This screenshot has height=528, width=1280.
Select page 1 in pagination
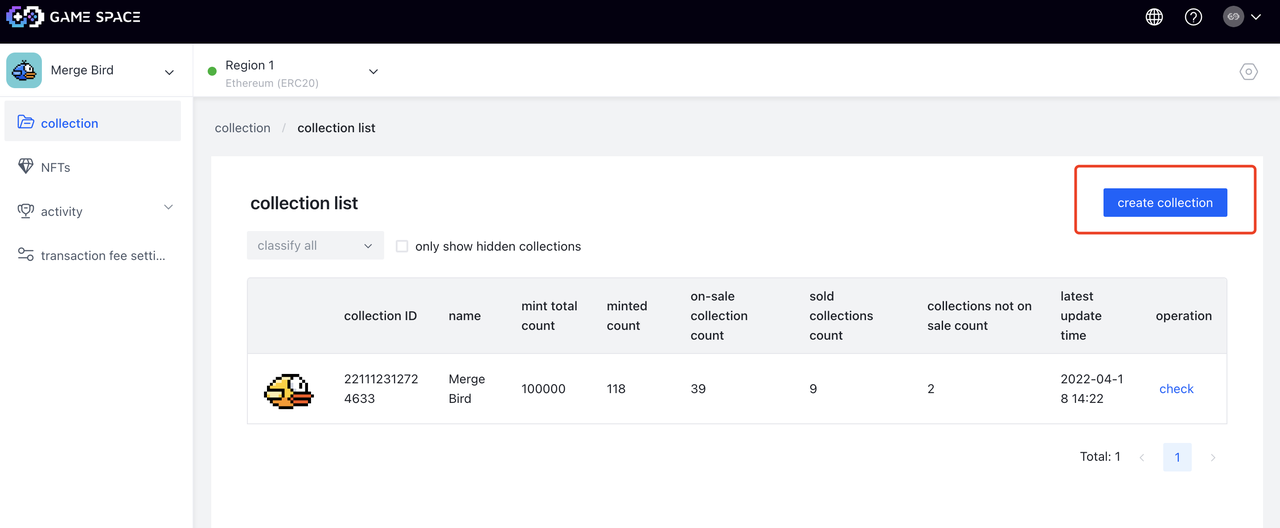pos(1177,457)
